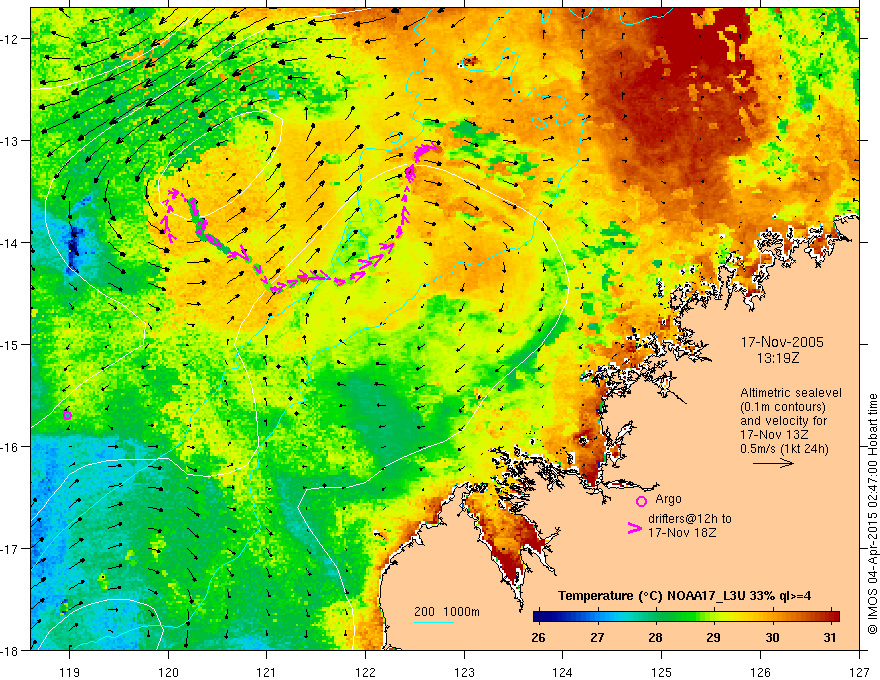Click the cyan 200 1000m isobath legend line

434,622
